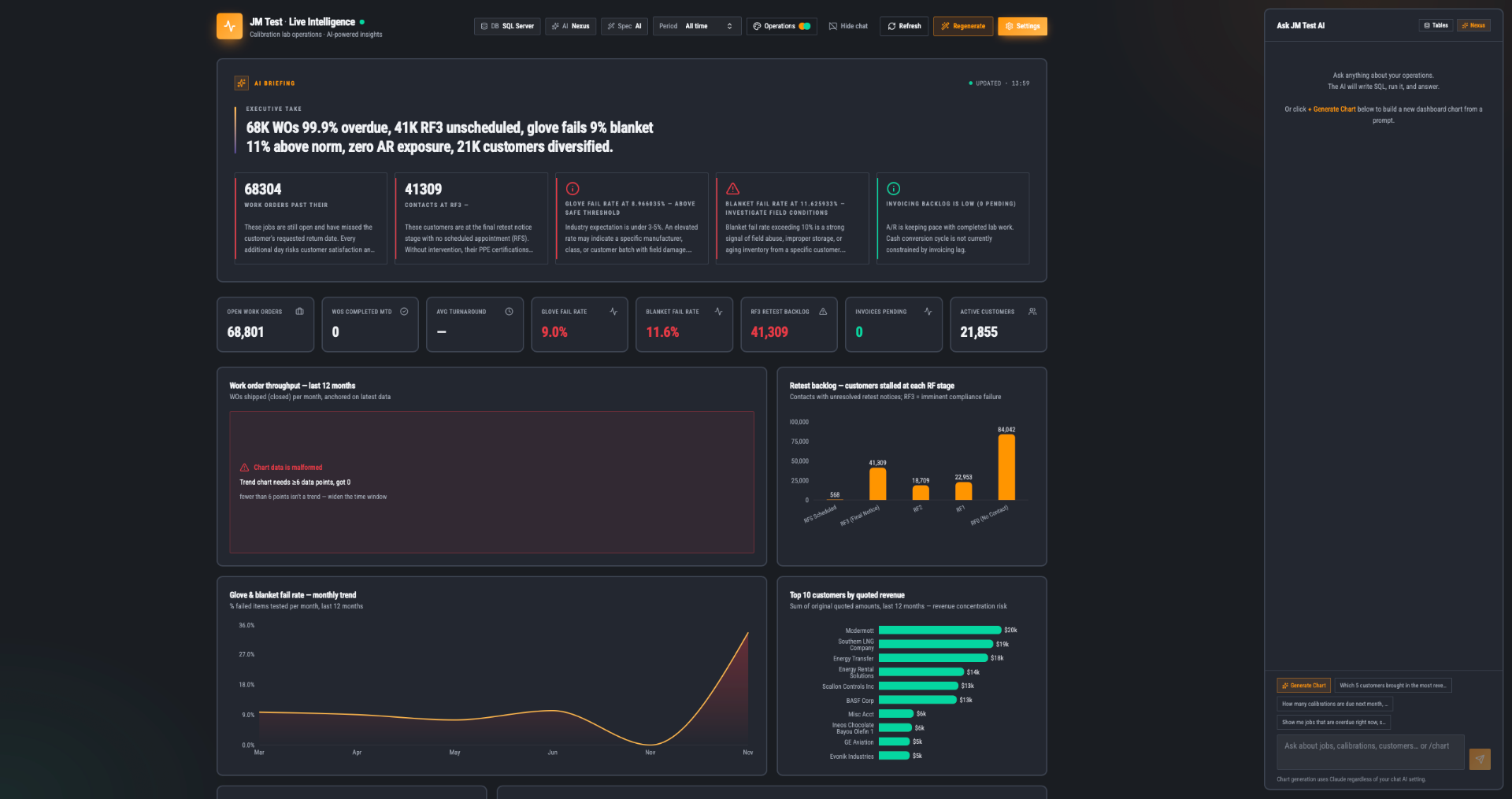This screenshot has width=1512, height=799.
Task: Click the Evonik Industries revenue bar
Action: pos(894,756)
